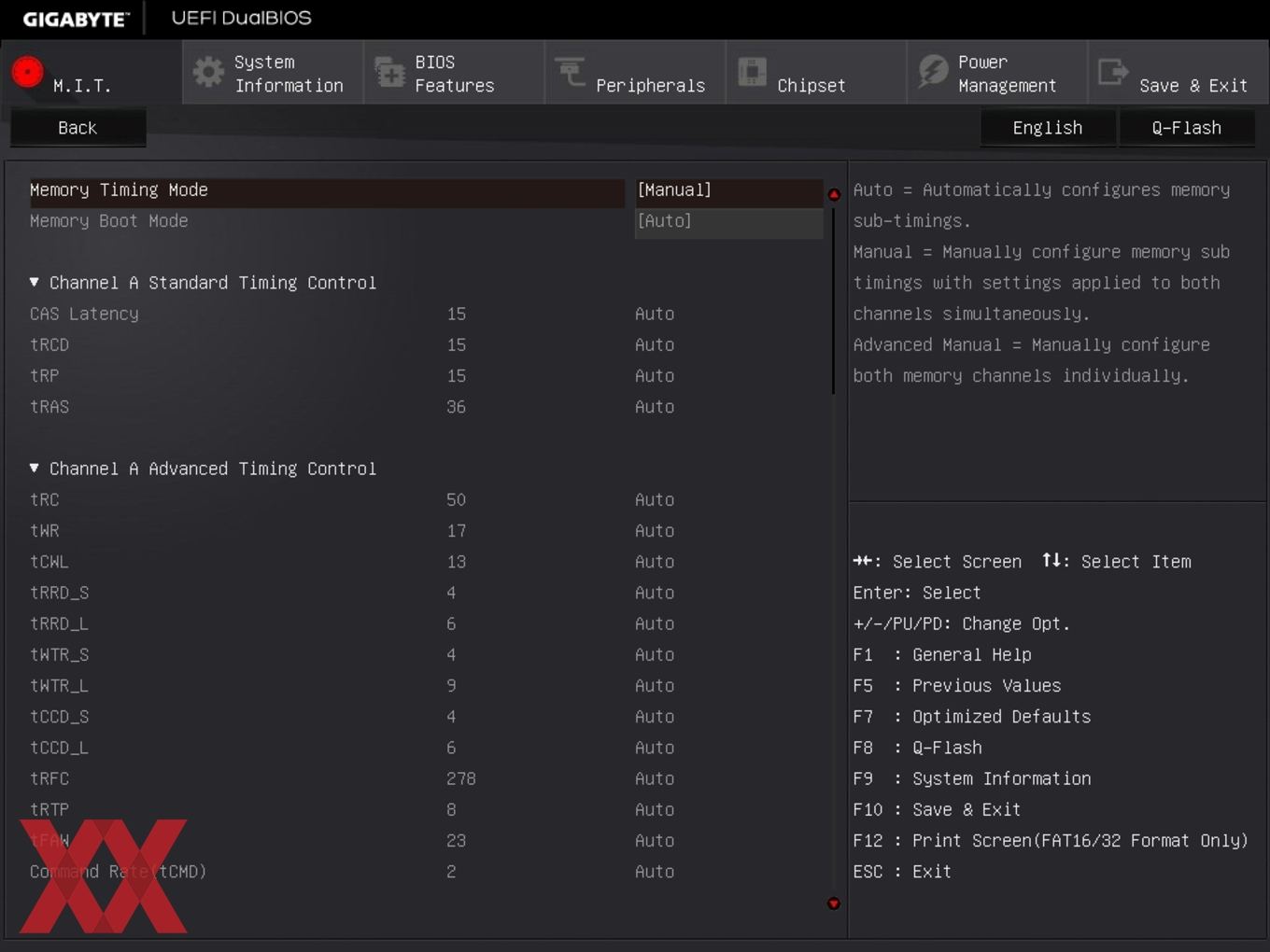The width and height of the screenshot is (1270, 952).
Task: Open the Peripherals tab
Action: click(635, 72)
